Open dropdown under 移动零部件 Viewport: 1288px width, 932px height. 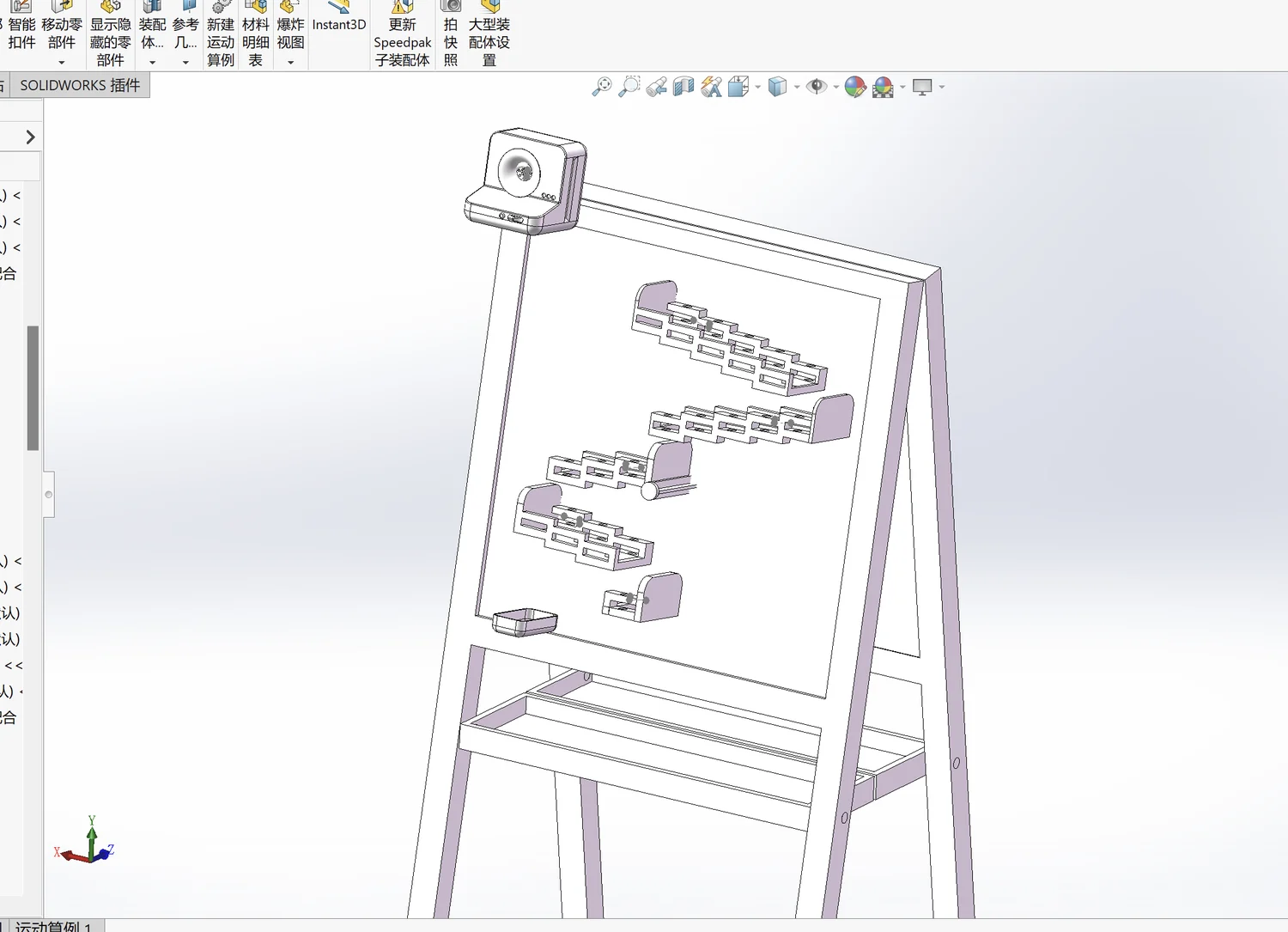(x=62, y=63)
